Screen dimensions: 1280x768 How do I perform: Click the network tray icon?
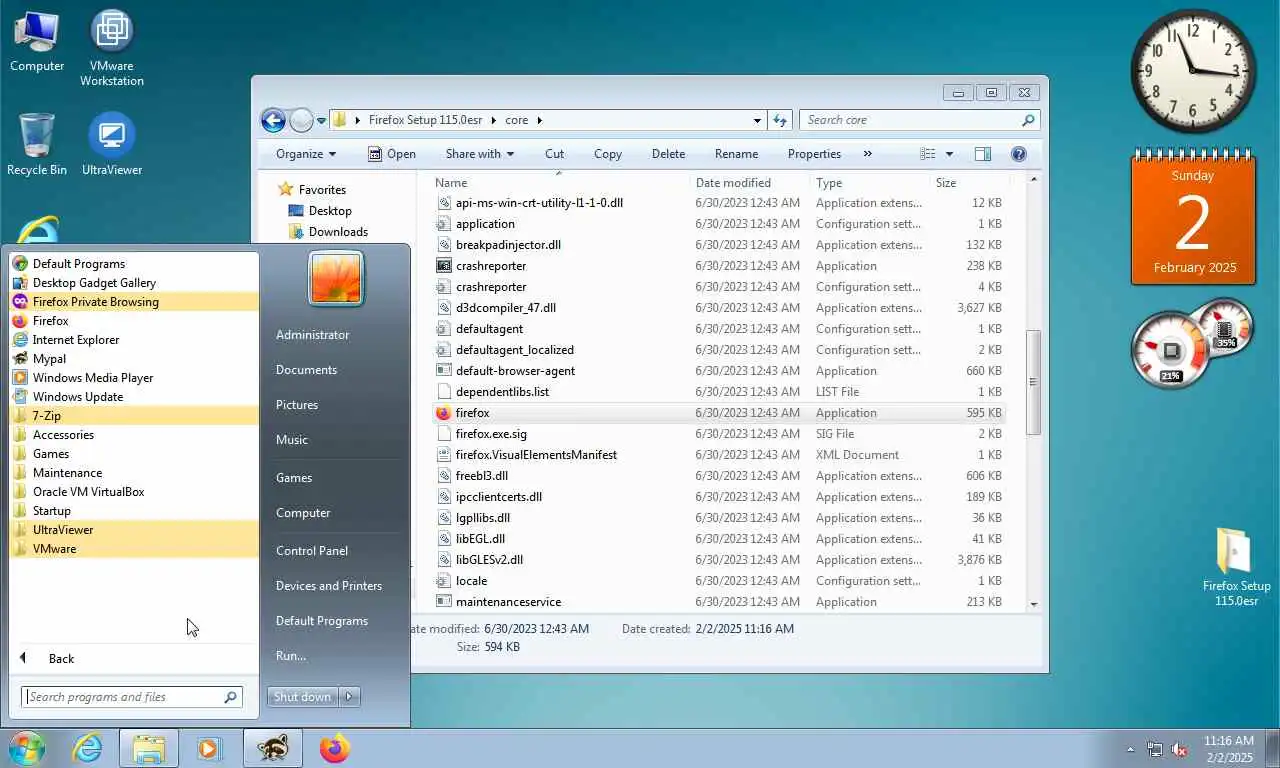pyautogui.click(x=1155, y=749)
